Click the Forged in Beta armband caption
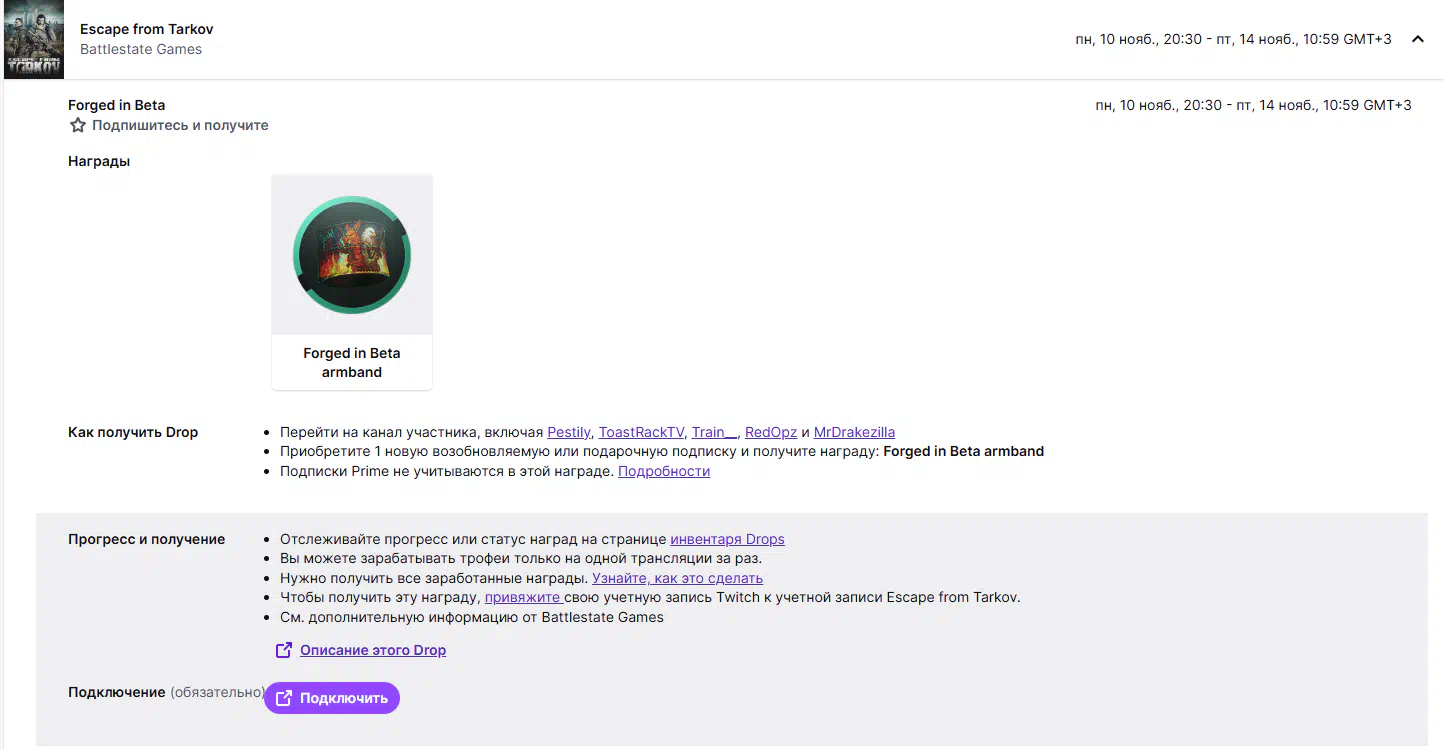 click(352, 363)
